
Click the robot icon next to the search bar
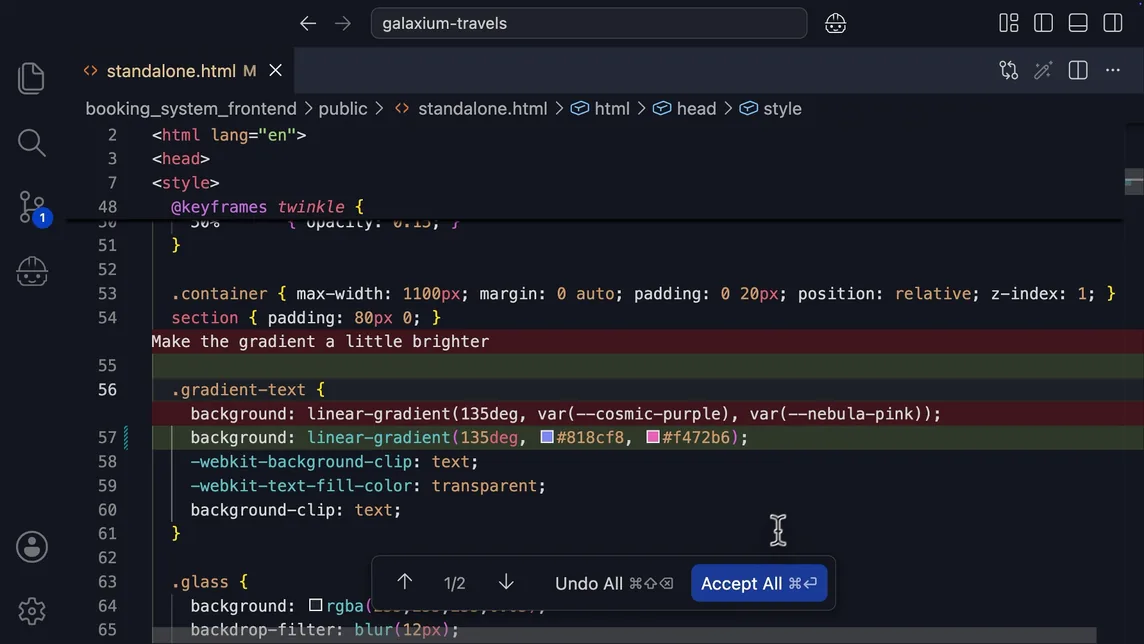click(835, 23)
